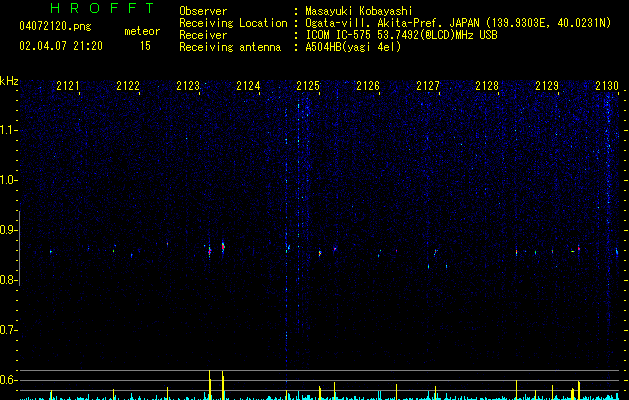Click the 2123 time marker

click(x=188, y=85)
